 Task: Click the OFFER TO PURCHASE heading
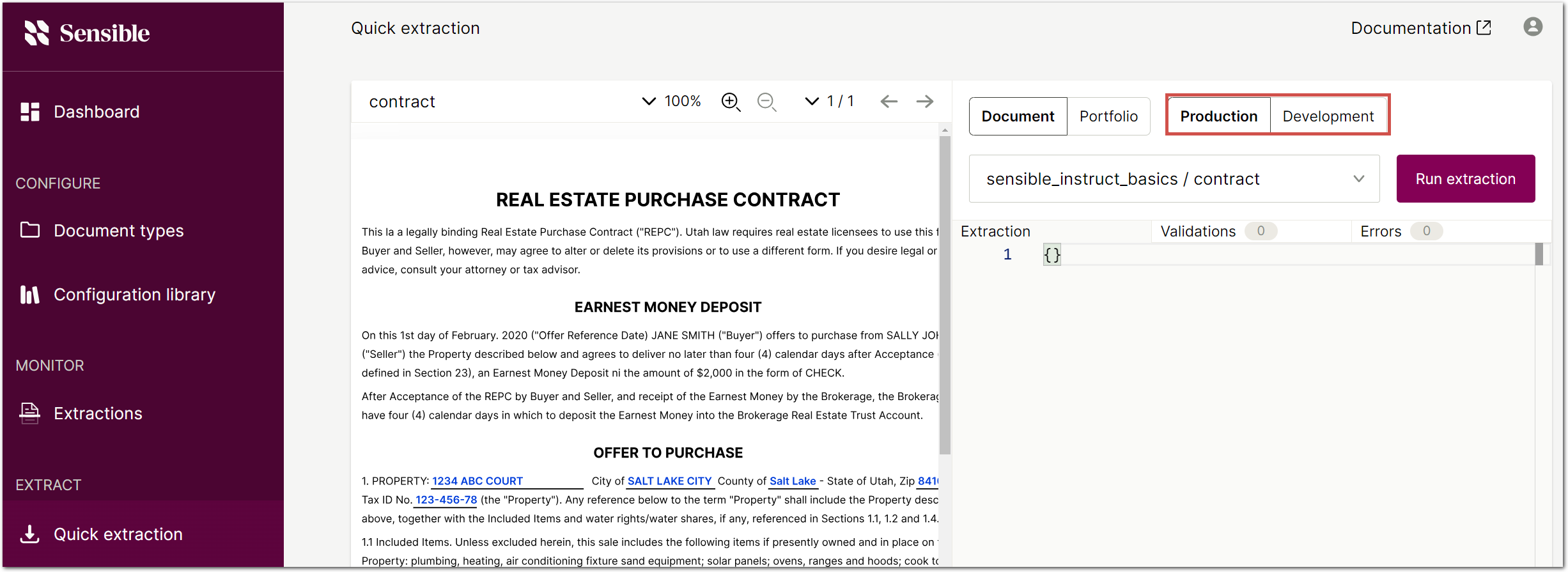pos(667,453)
